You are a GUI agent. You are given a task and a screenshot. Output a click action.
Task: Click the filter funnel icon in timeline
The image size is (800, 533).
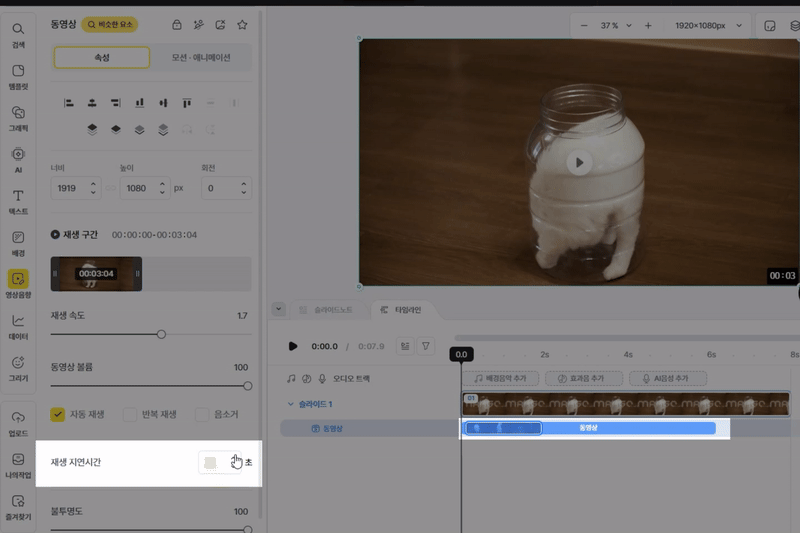pos(426,346)
